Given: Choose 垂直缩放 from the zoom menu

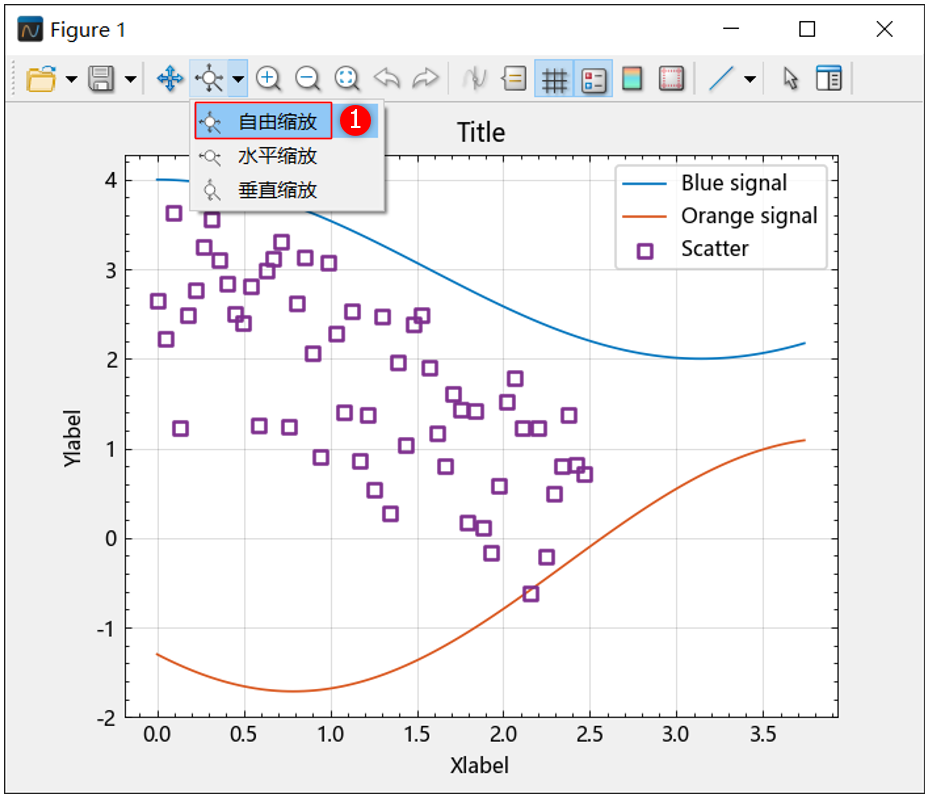Looking at the screenshot, I should [277, 190].
